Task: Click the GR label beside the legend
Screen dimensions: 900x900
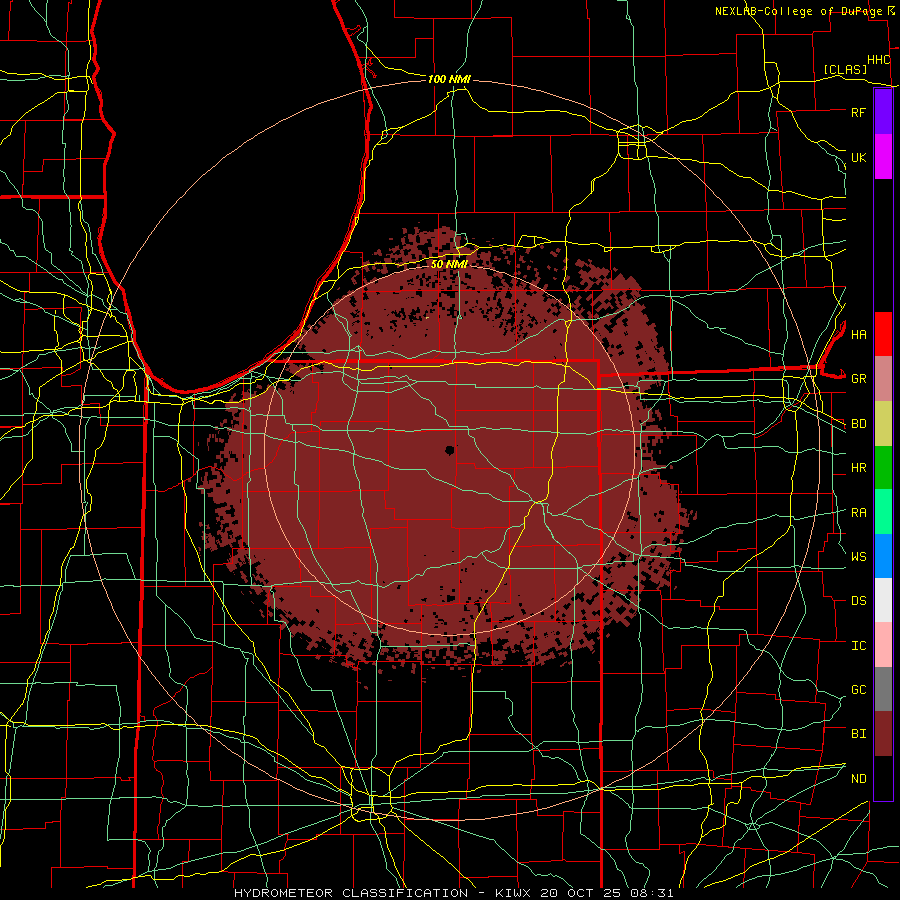Action: tap(858, 379)
